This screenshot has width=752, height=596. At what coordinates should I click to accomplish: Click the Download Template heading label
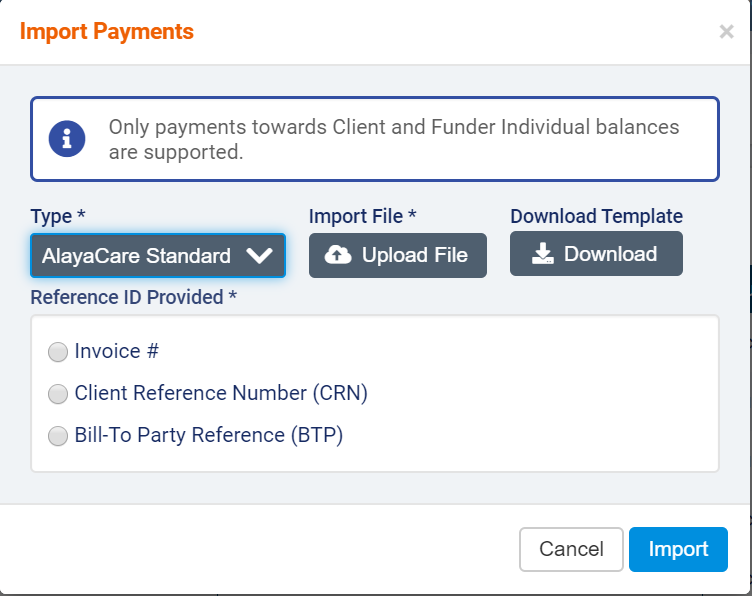click(x=596, y=216)
